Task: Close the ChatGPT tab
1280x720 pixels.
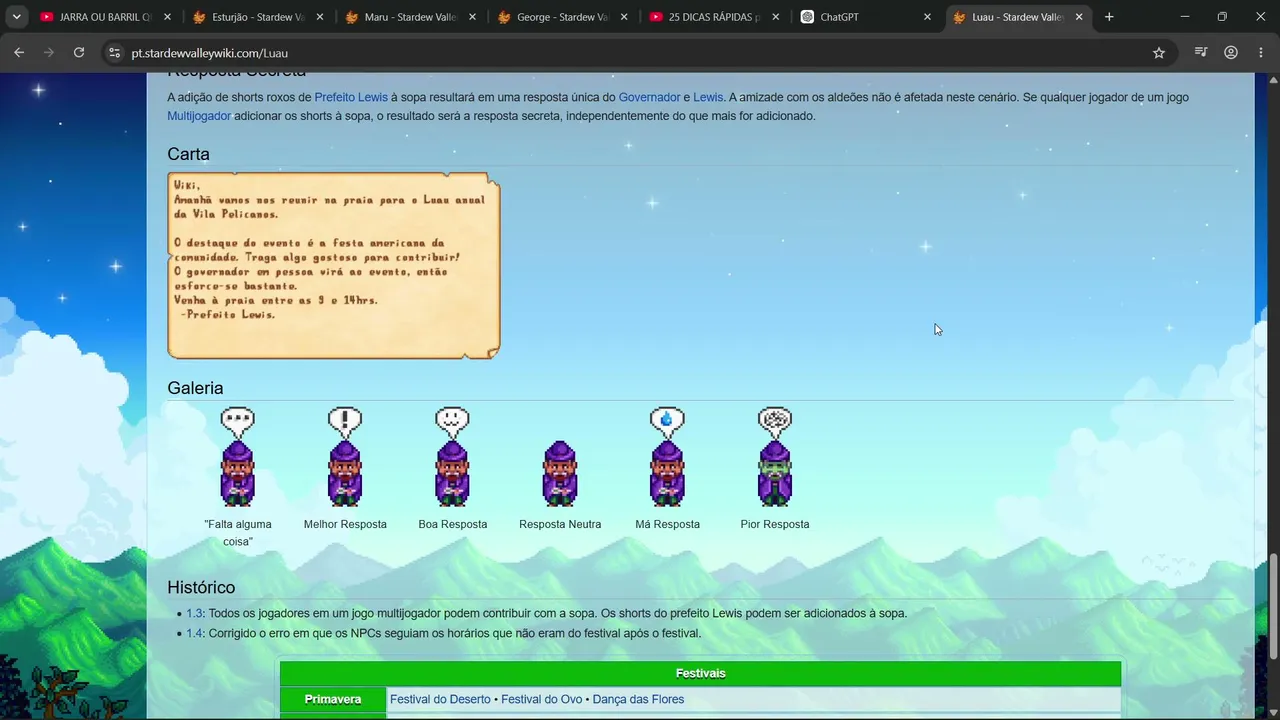Action: coord(927,17)
